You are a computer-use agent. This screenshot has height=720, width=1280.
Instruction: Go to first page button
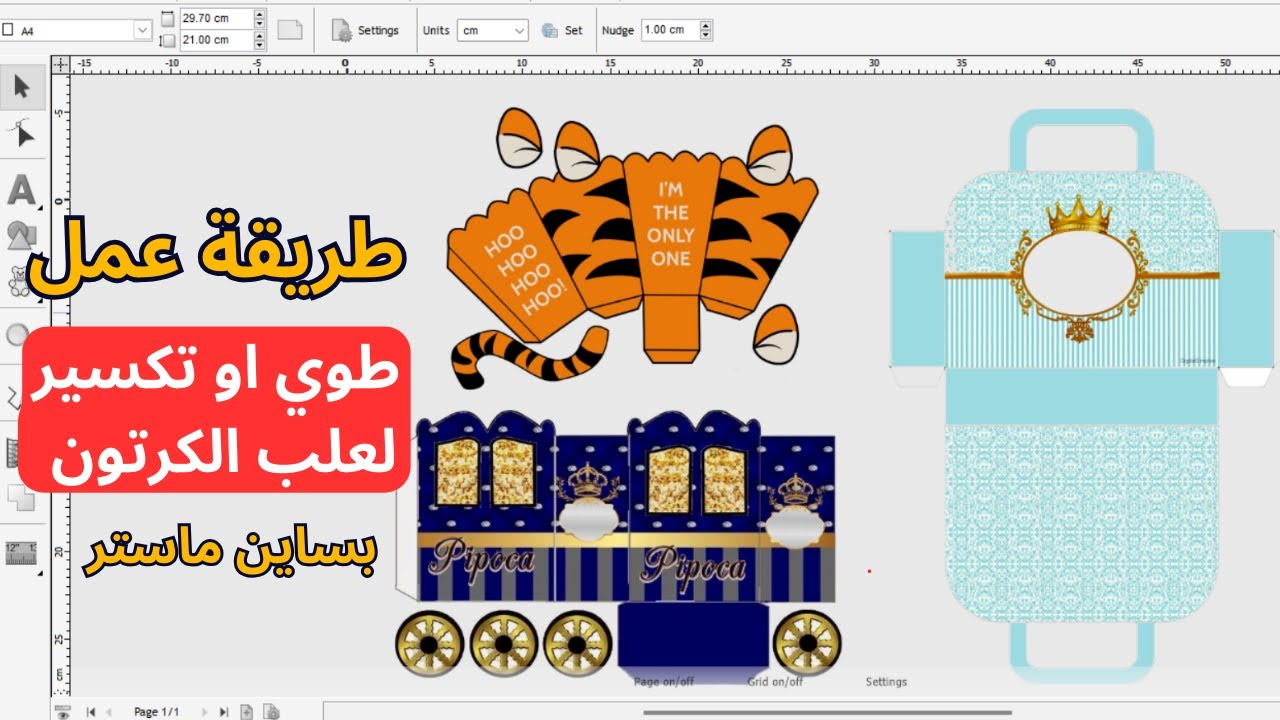coord(91,712)
